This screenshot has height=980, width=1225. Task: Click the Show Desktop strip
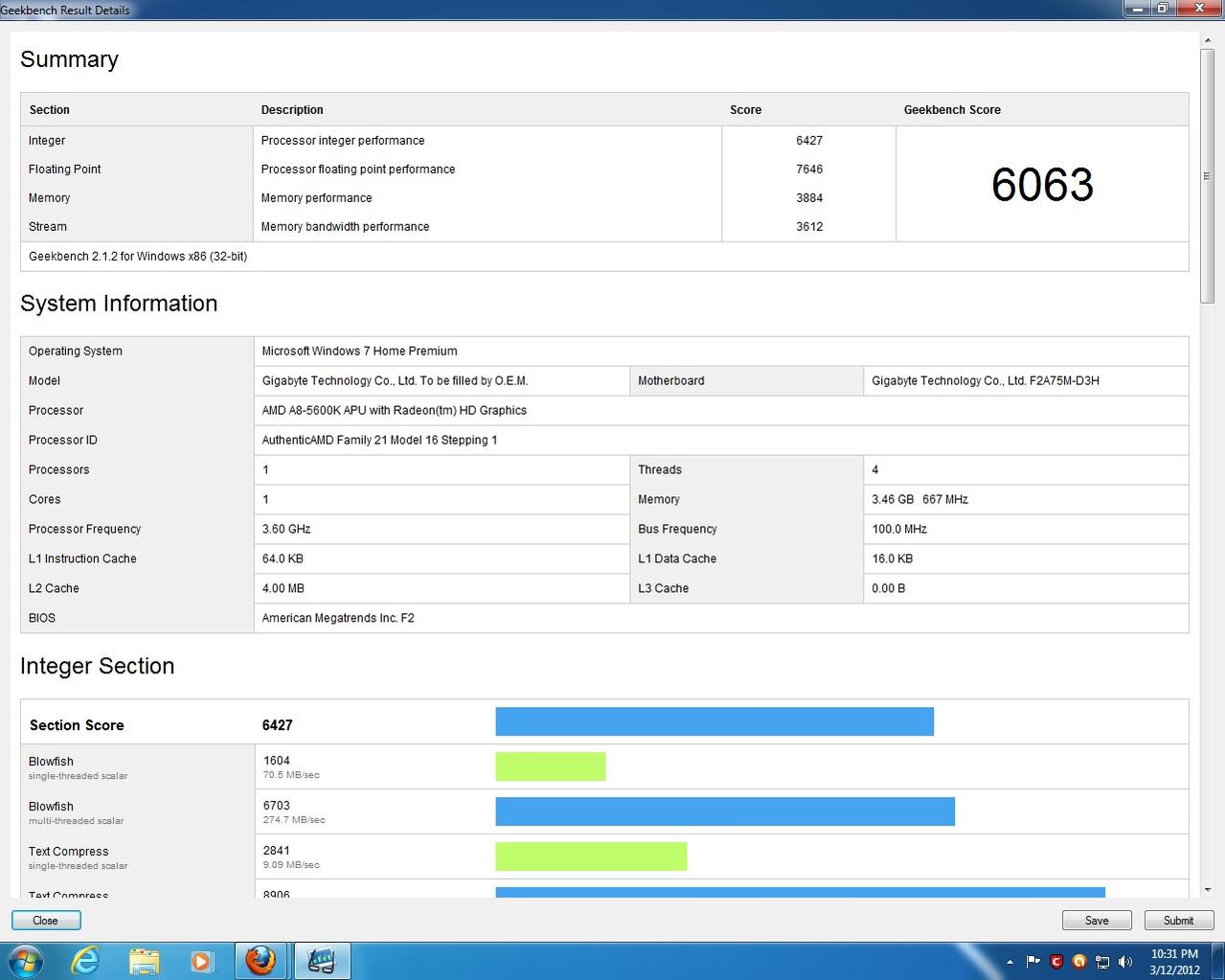1218,961
